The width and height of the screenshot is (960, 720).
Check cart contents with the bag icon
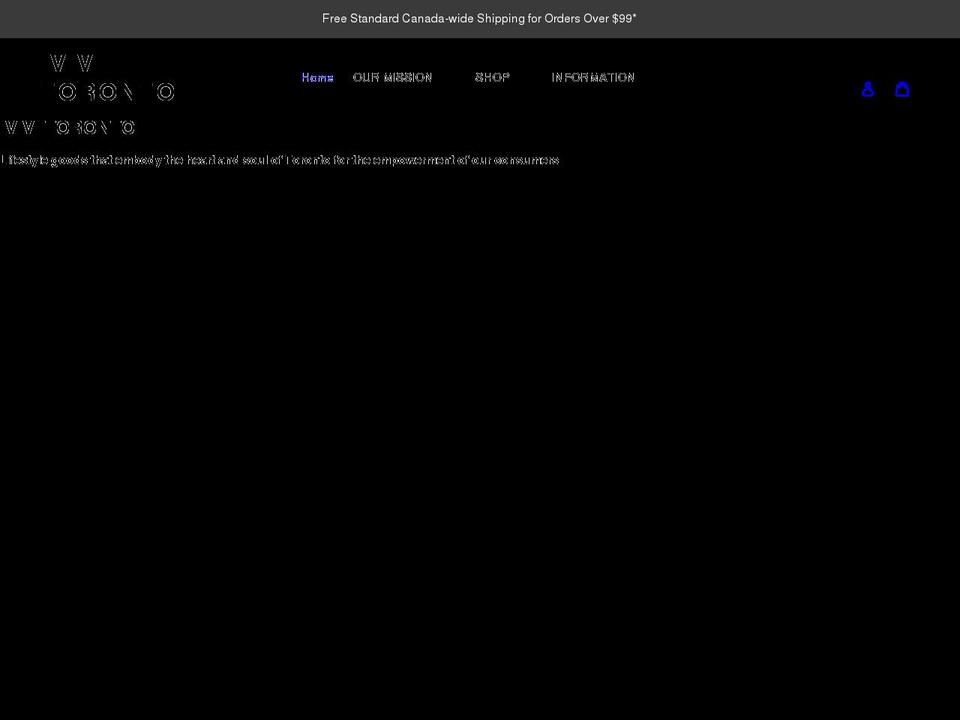coord(903,89)
